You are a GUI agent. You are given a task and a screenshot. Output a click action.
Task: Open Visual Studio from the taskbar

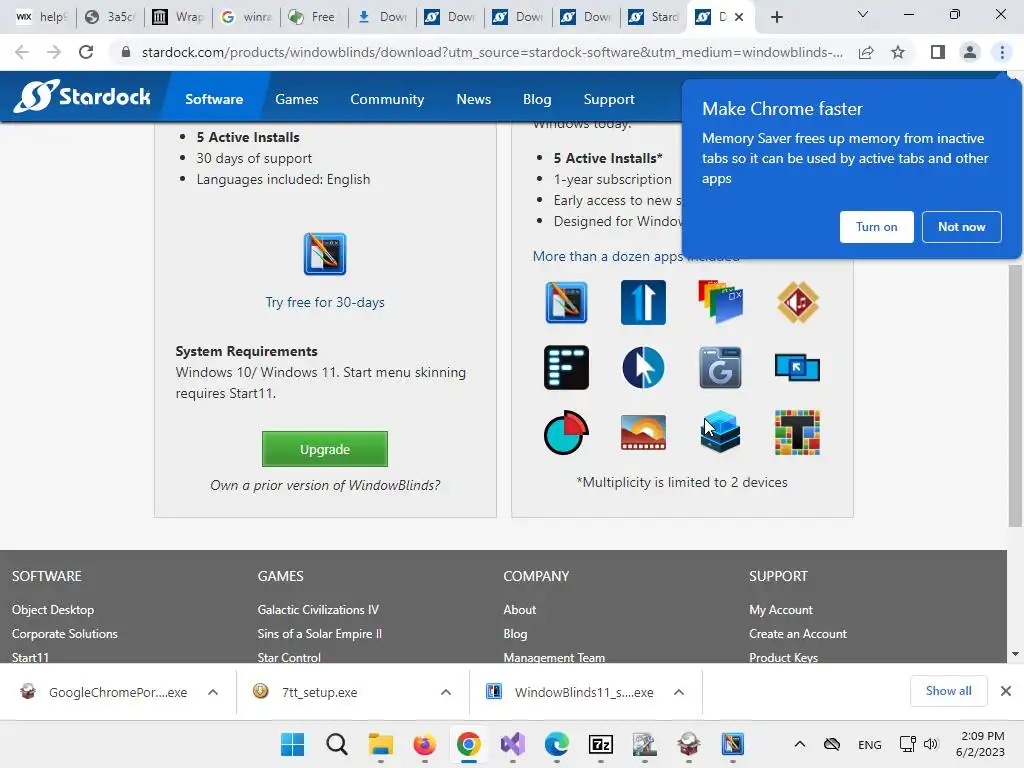coord(513,744)
